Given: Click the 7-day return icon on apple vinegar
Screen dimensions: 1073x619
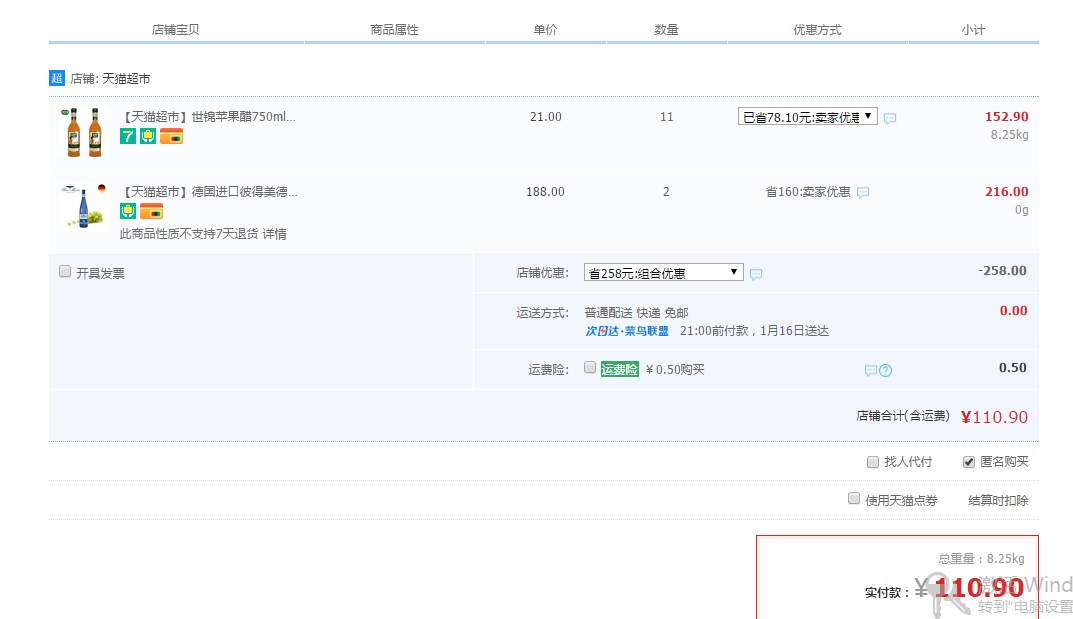Looking at the screenshot, I should coord(128,137).
